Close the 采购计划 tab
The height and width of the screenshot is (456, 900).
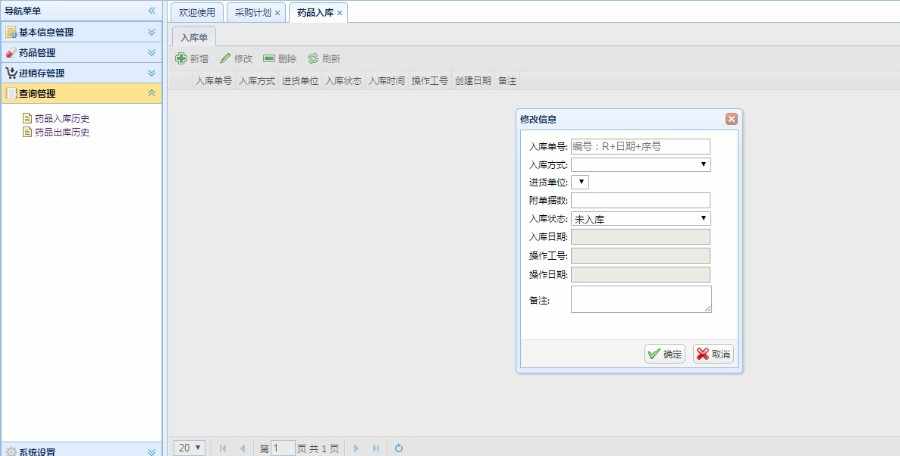point(278,13)
